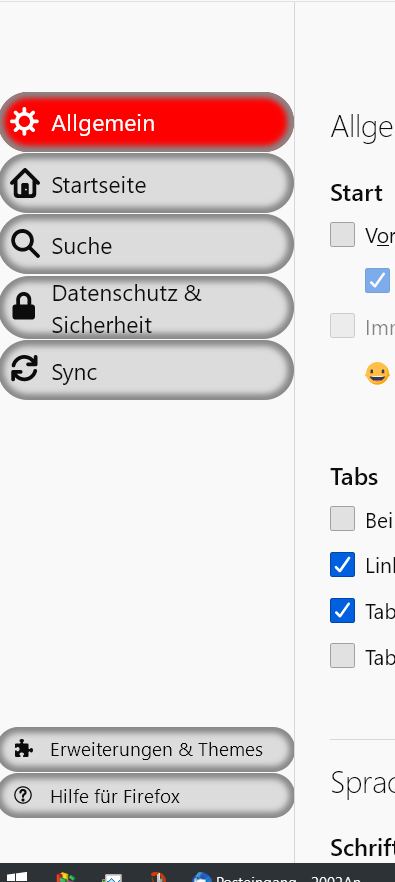
Task: Select the 'Startseite' label in sidebar
Action: [x=99, y=185]
